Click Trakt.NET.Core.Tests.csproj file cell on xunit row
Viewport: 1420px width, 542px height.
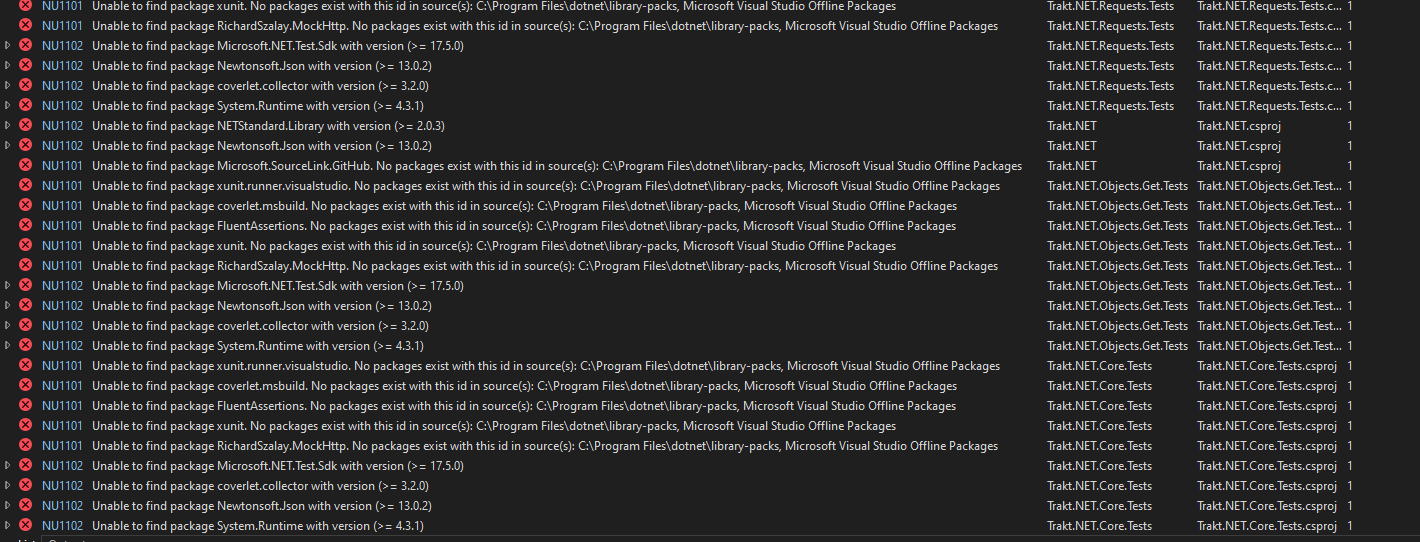pyautogui.click(x=1267, y=426)
